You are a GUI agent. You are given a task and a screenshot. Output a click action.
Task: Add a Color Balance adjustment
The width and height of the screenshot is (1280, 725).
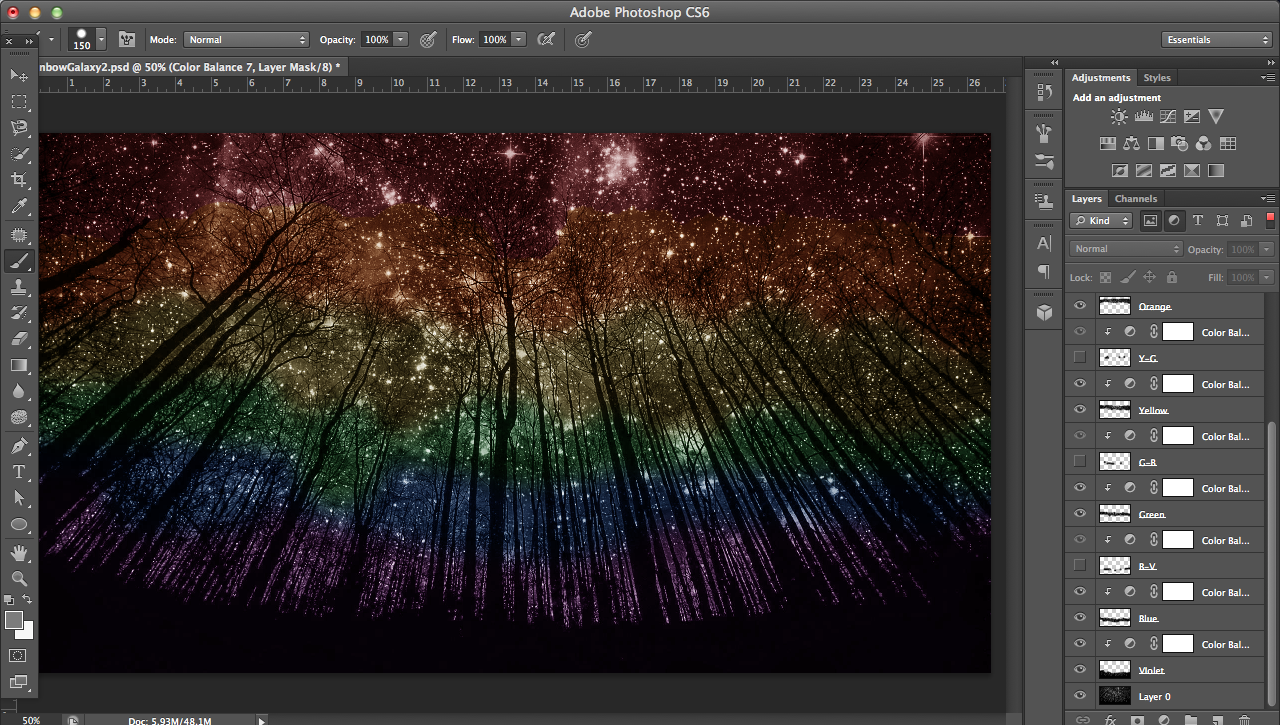tap(1132, 144)
